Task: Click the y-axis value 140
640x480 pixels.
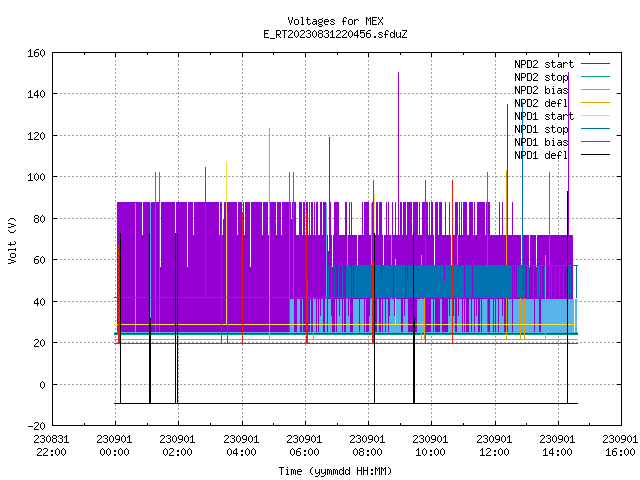Action: pyautogui.click(x=36, y=94)
